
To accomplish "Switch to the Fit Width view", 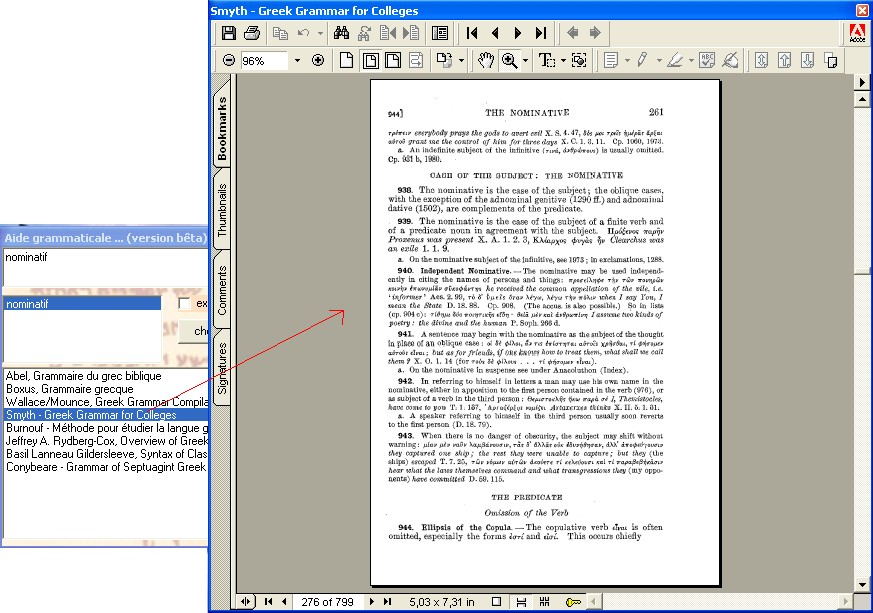I will (393, 60).
